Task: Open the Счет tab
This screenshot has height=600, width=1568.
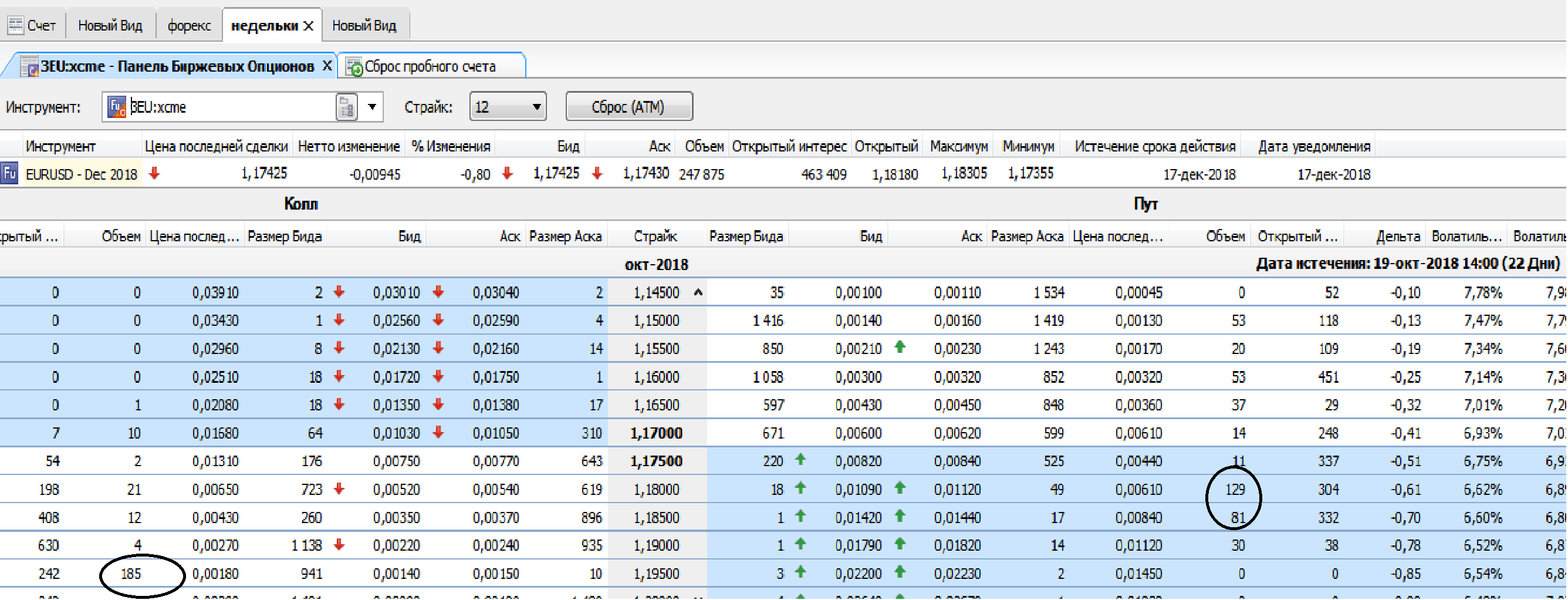Action: point(33,25)
